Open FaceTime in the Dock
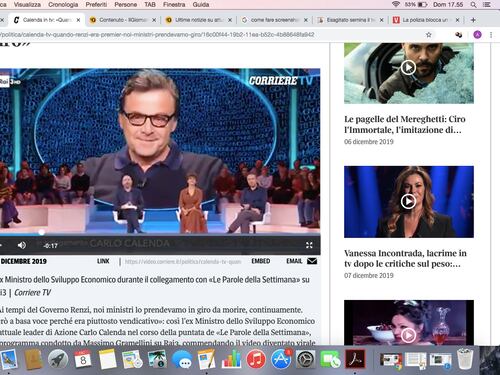 [330, 360]
